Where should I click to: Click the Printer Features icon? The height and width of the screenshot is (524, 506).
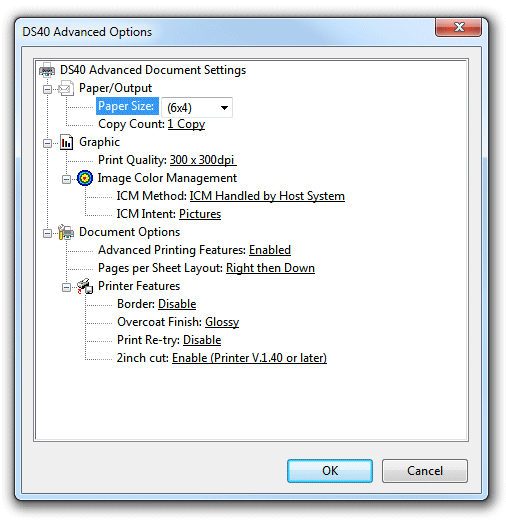[85, 286]
